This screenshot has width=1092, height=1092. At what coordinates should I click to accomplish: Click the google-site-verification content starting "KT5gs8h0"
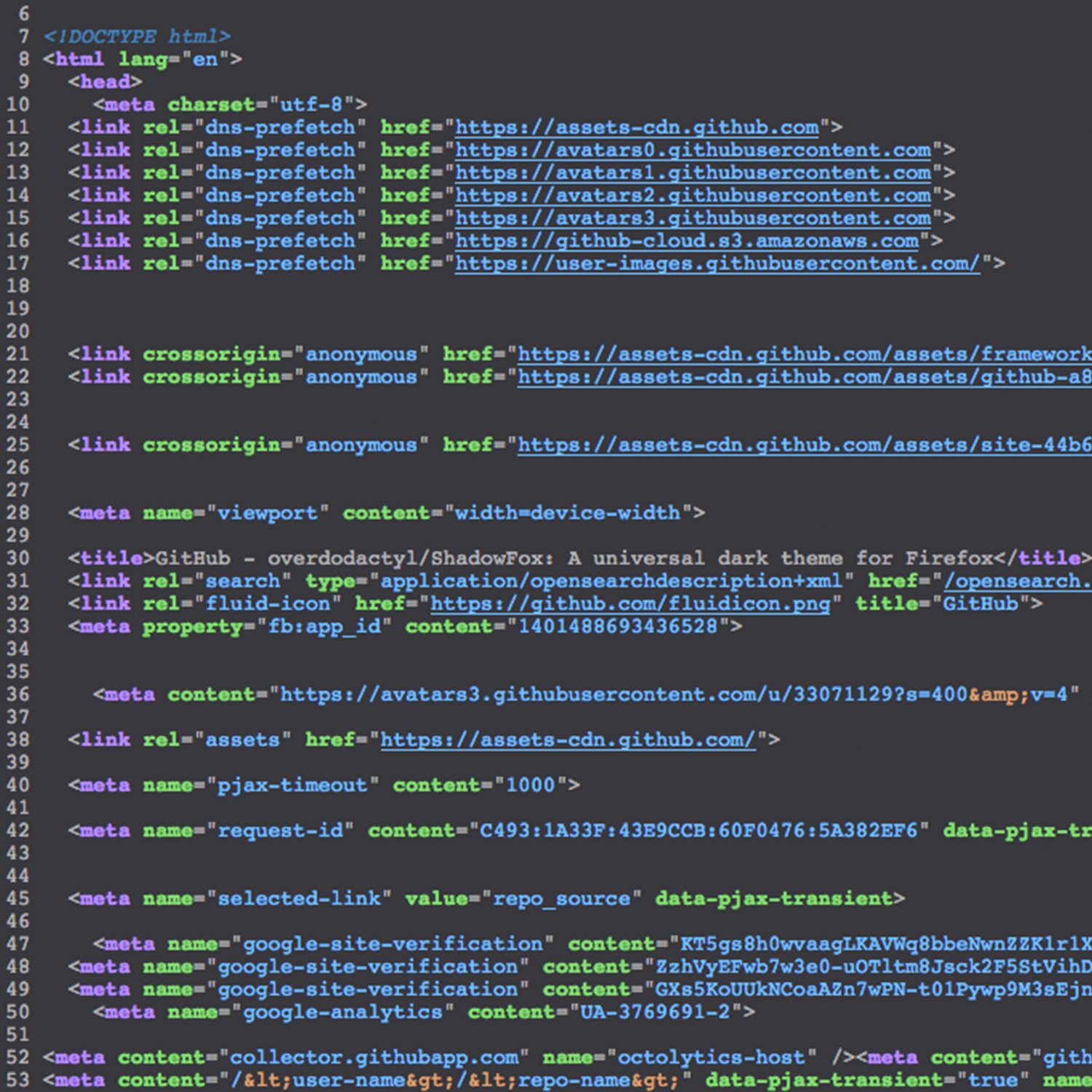(x=886, y=944)
